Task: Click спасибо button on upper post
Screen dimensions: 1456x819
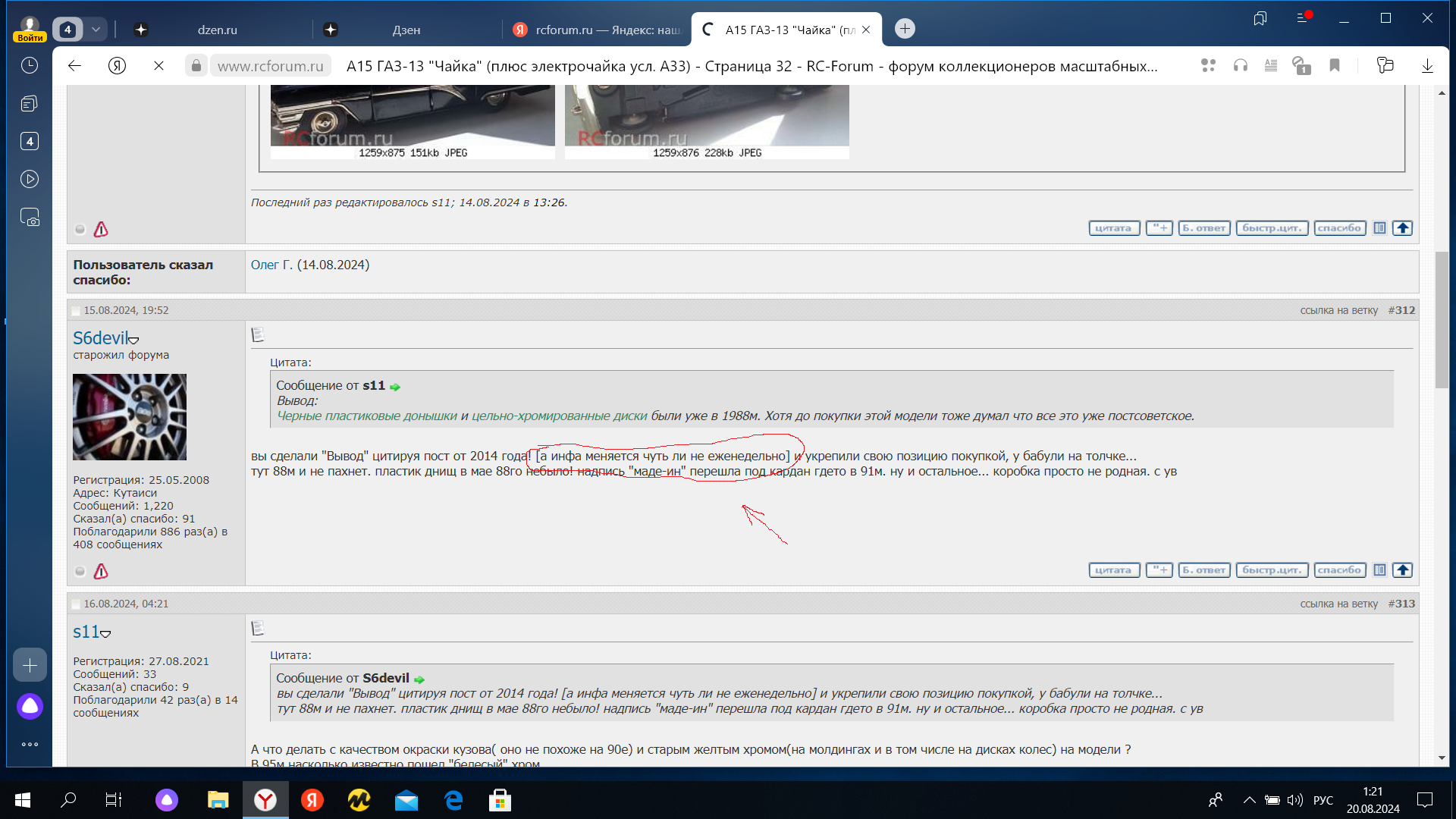Action: (x=1339, y=228)
